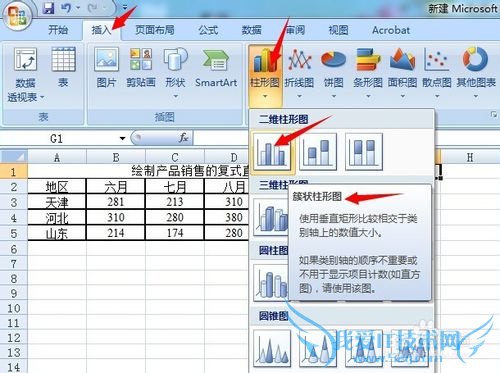Open the Name Box dropdown arrow
The width and height of the screenshot is (500, 373).
[122, 138]
